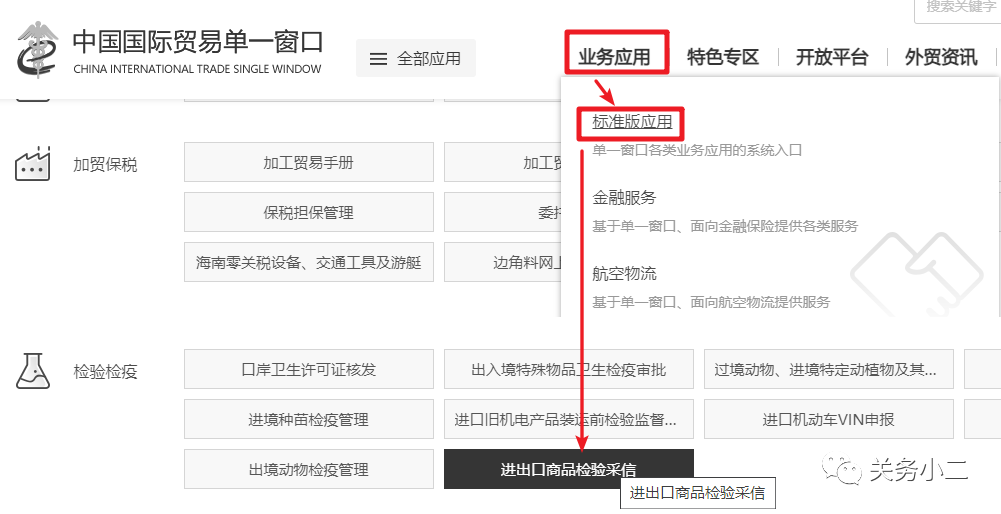Open 出入境特殊物品卫生检疫审批
This screenshot has width=1001, height=514.
569,369
